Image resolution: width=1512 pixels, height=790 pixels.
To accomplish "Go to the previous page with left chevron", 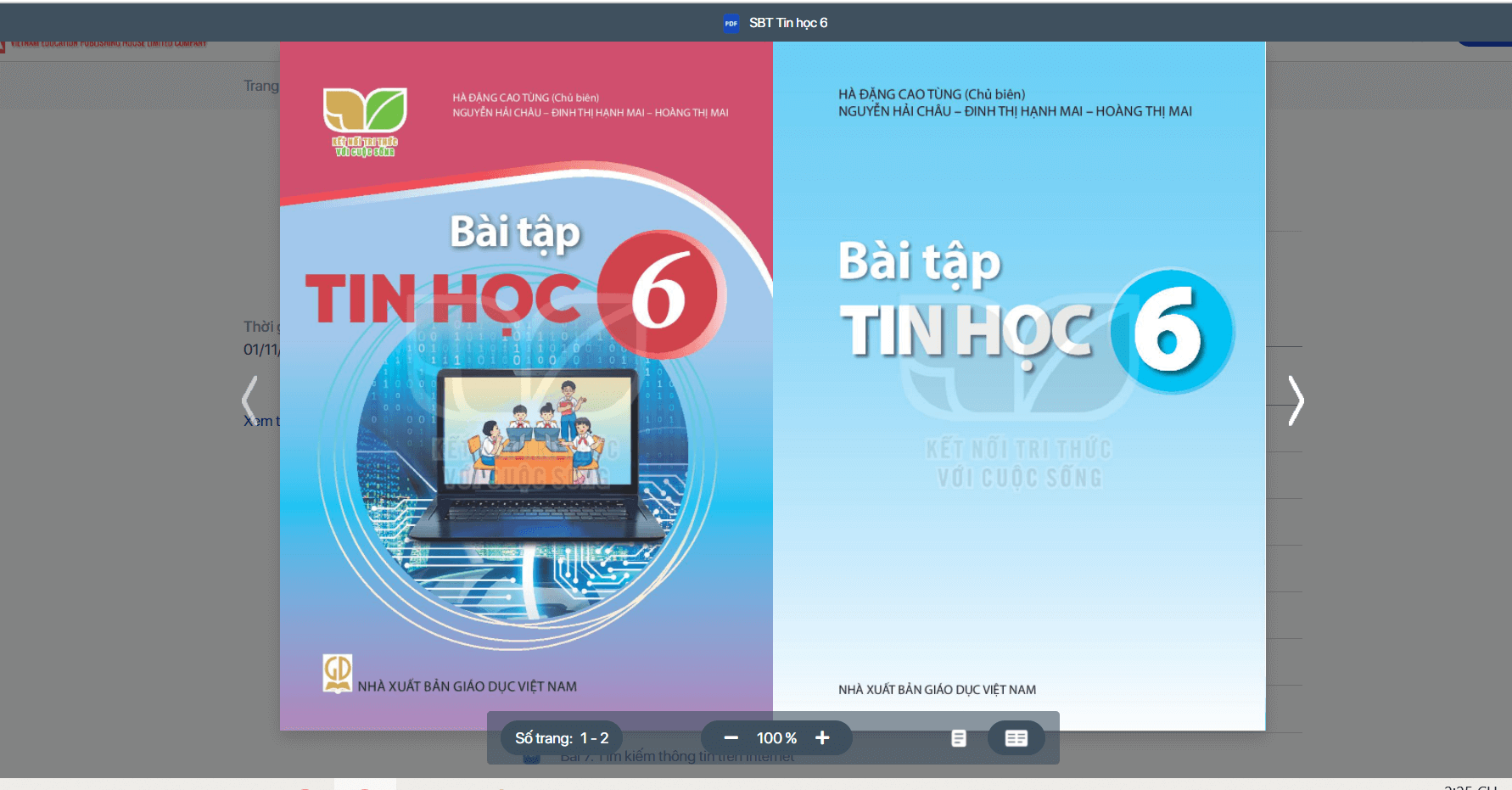I will (249, 401).
